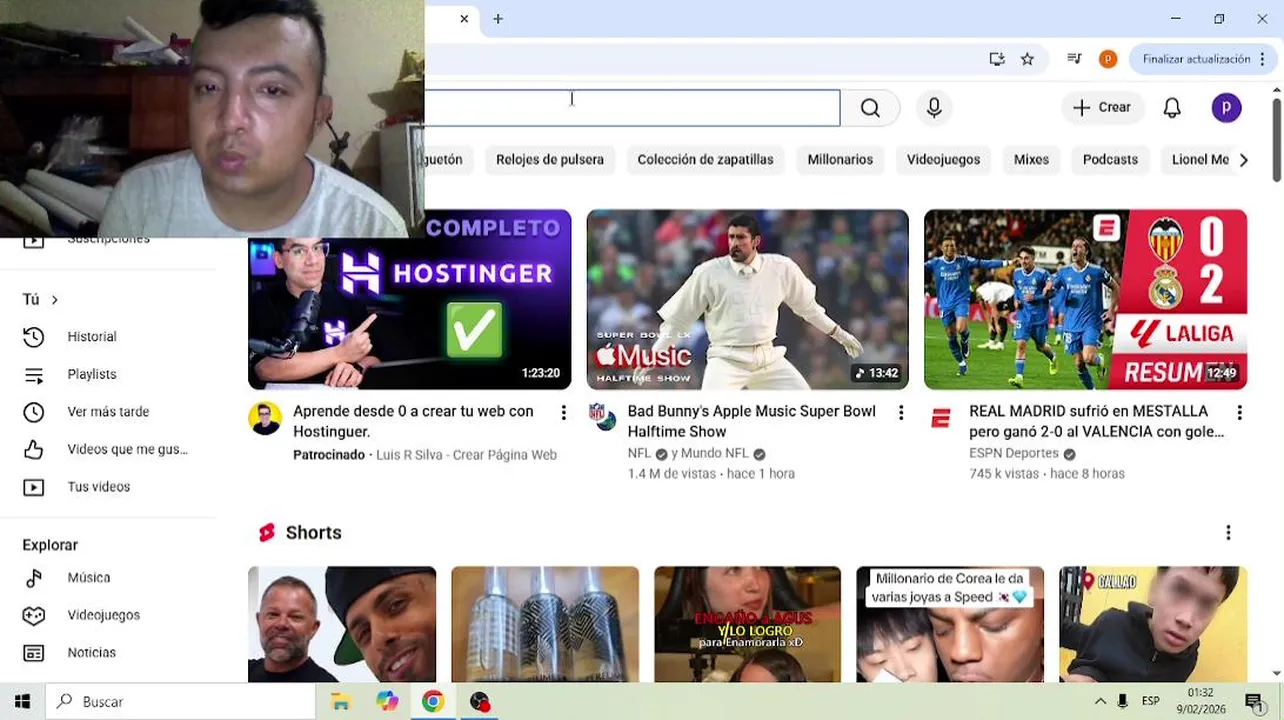The width and height of the screenshot is (1284, 720).
Task: Activate voice search microphone icon
Action: click(934, 108)
